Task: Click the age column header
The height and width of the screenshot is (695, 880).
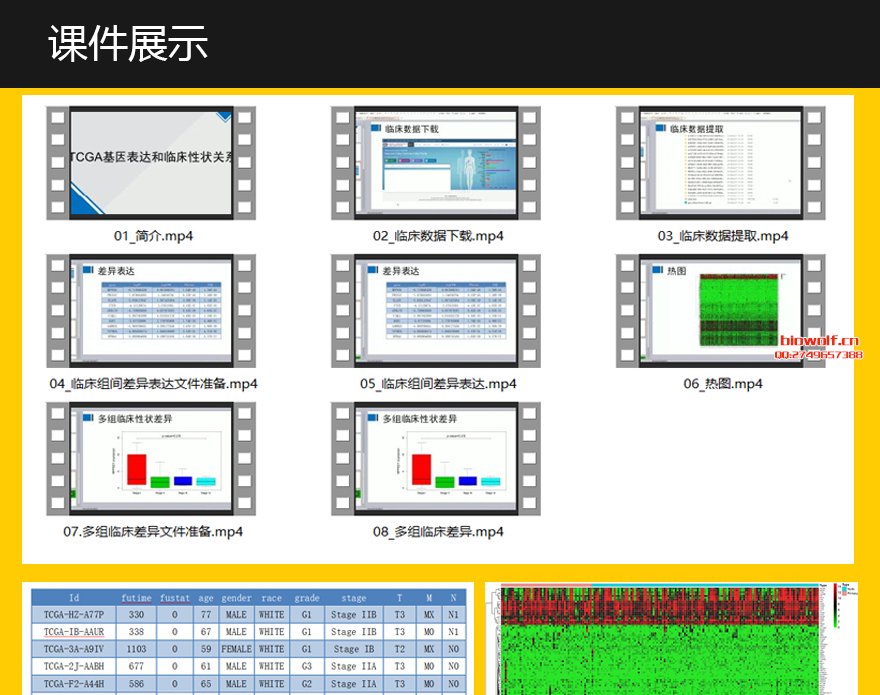Action: (206, 598)
